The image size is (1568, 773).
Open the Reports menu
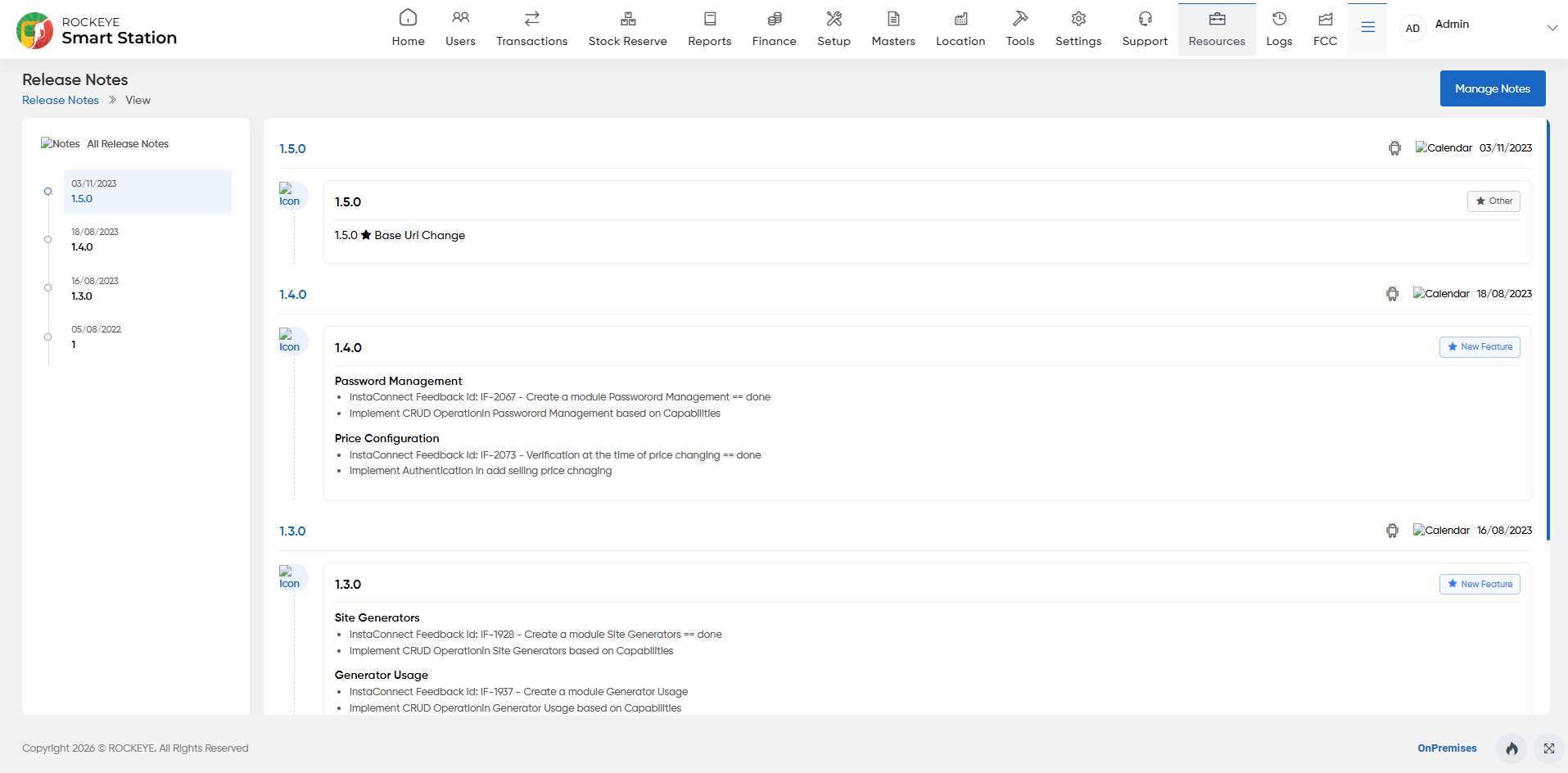pos(709,29)
